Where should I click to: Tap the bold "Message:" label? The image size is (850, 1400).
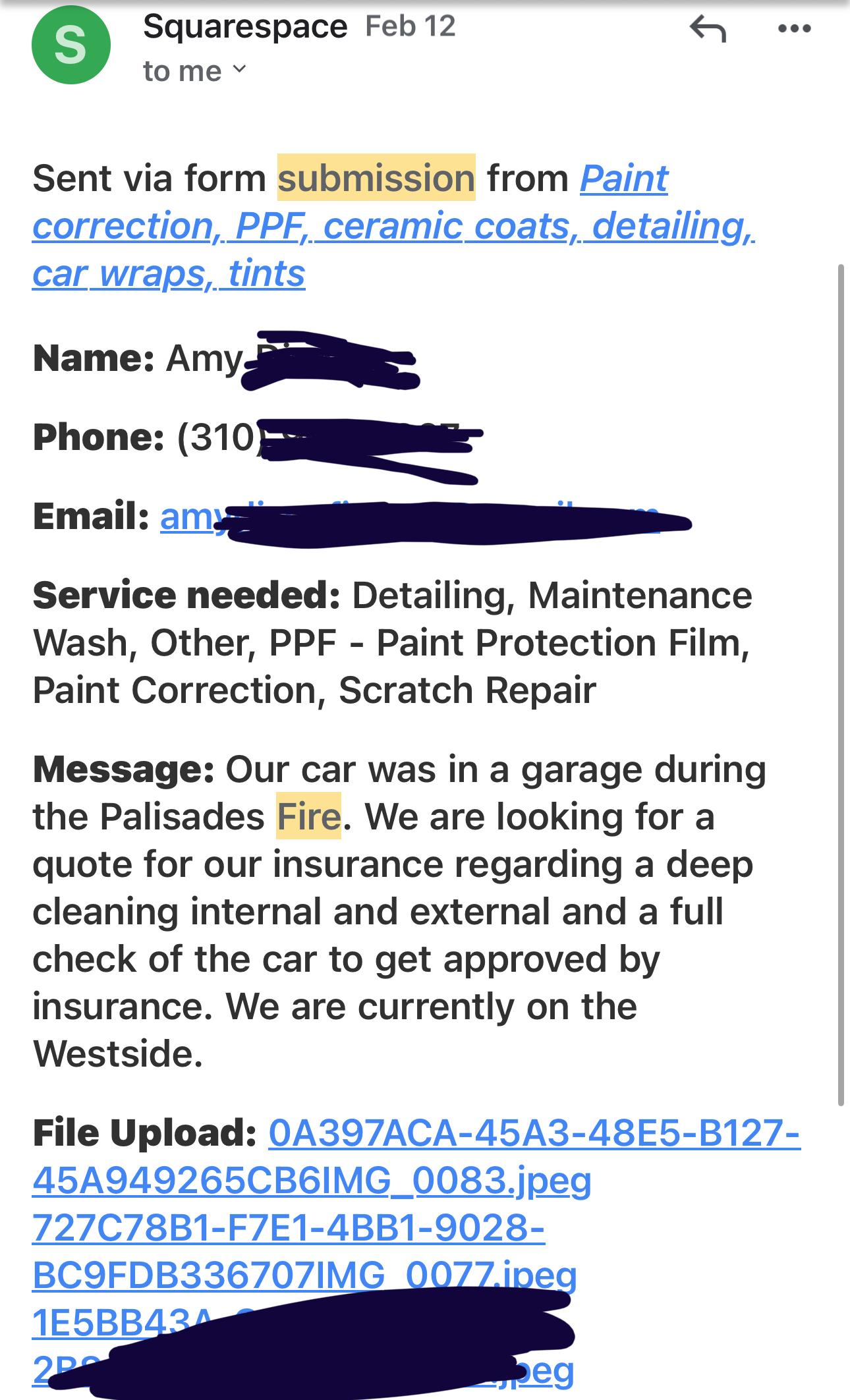pyautogui.click(x=123, y=769)
